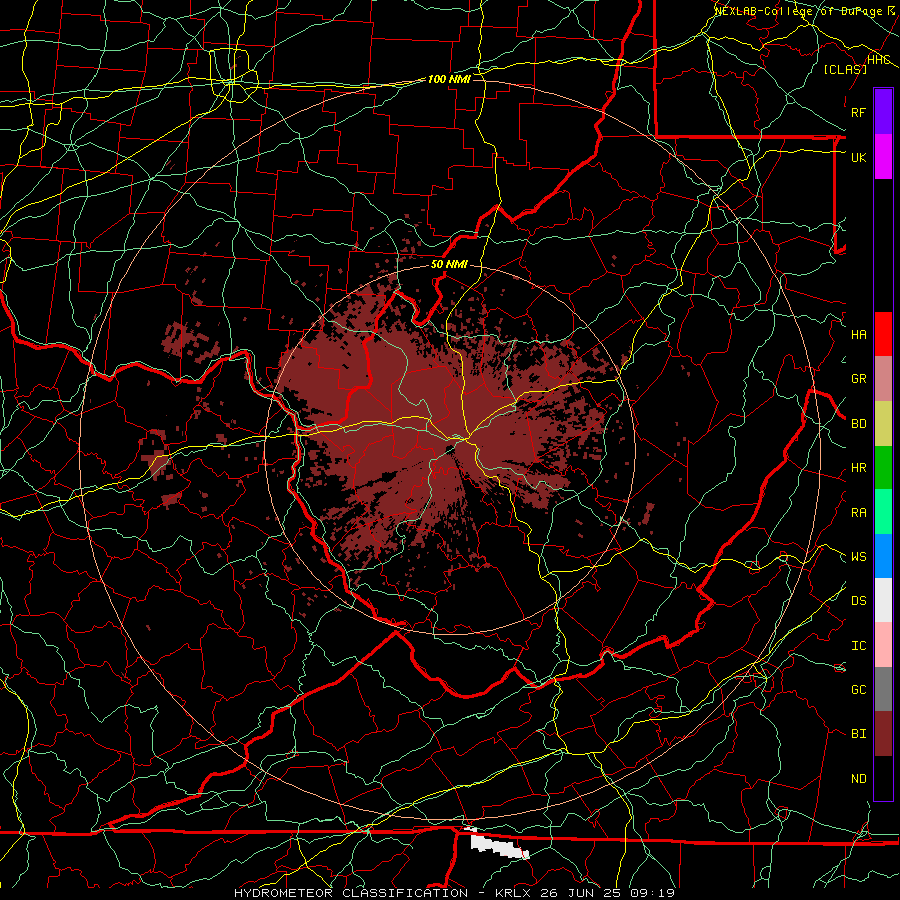The height and width of the screenshot is (900, 900).
Task: Click the "RA" legend label
Action: click(858, 513)
